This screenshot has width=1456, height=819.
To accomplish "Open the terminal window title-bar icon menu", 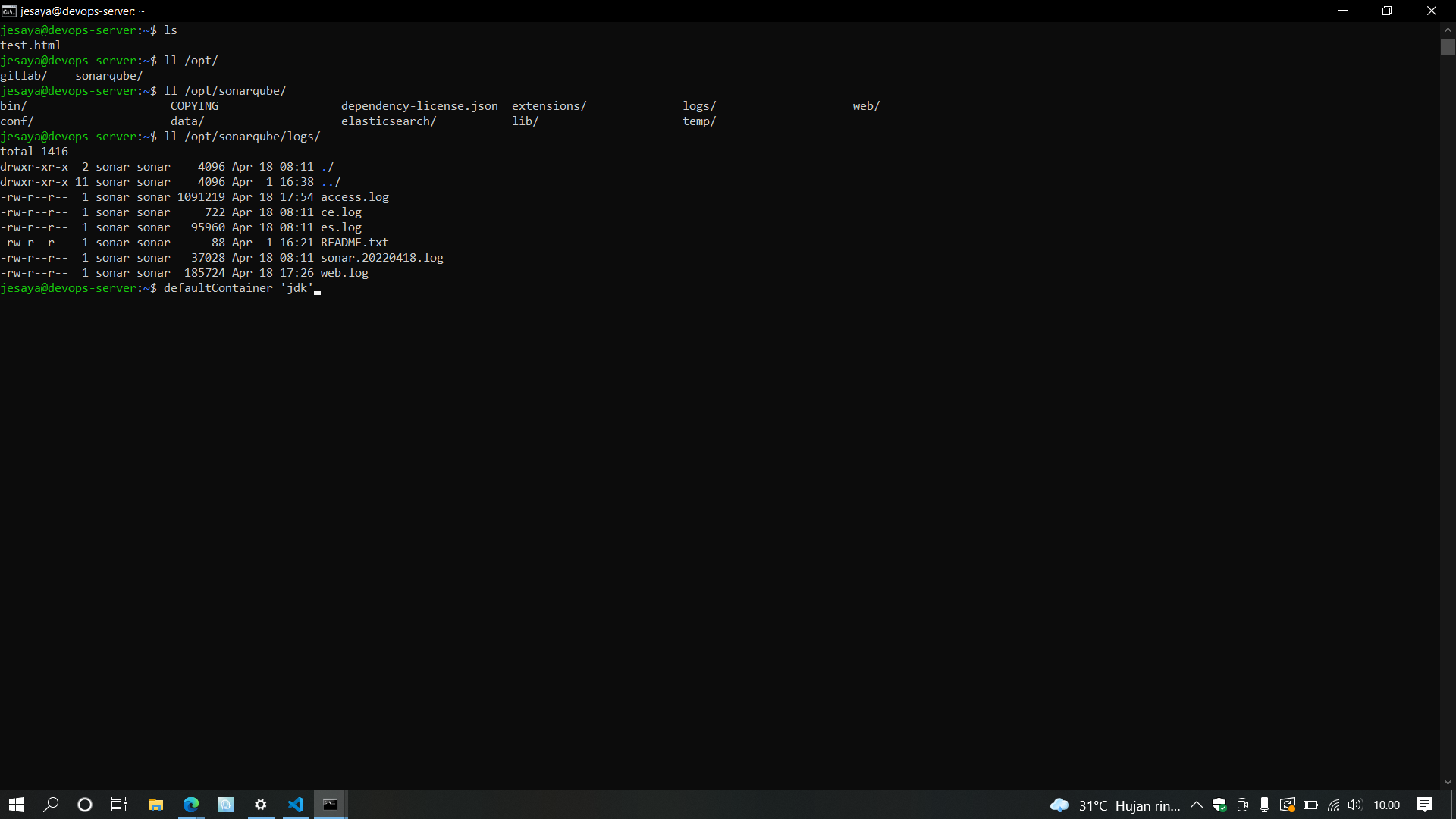I will tap(9, 11).
